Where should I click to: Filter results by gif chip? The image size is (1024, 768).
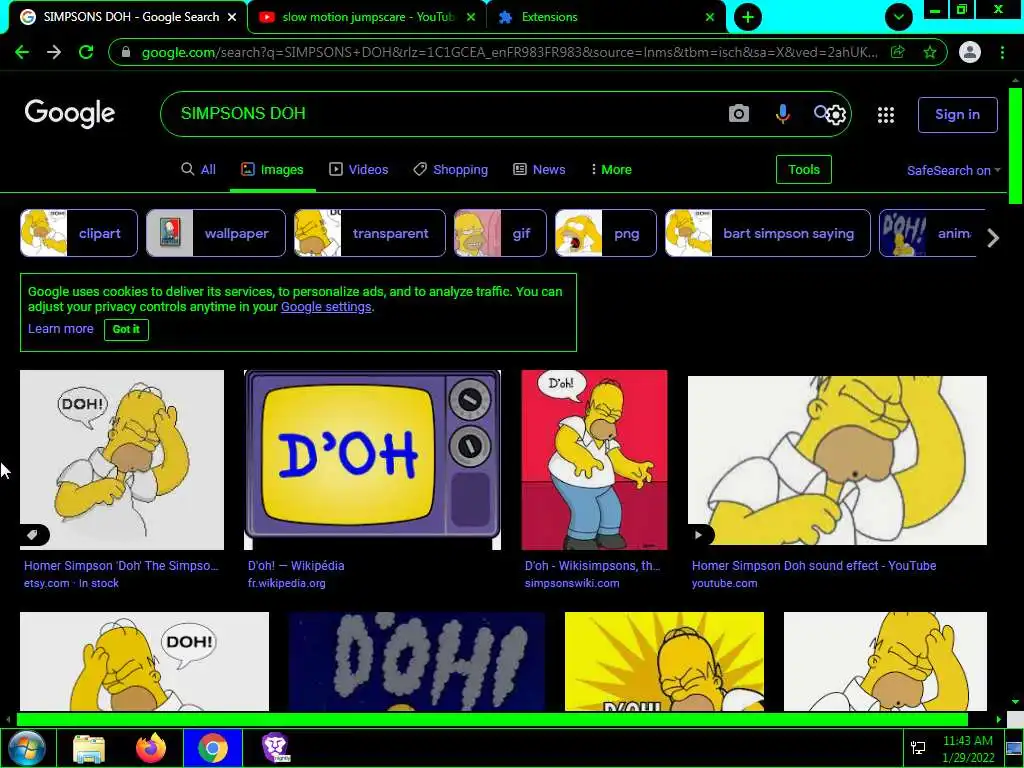pos(500,233)
